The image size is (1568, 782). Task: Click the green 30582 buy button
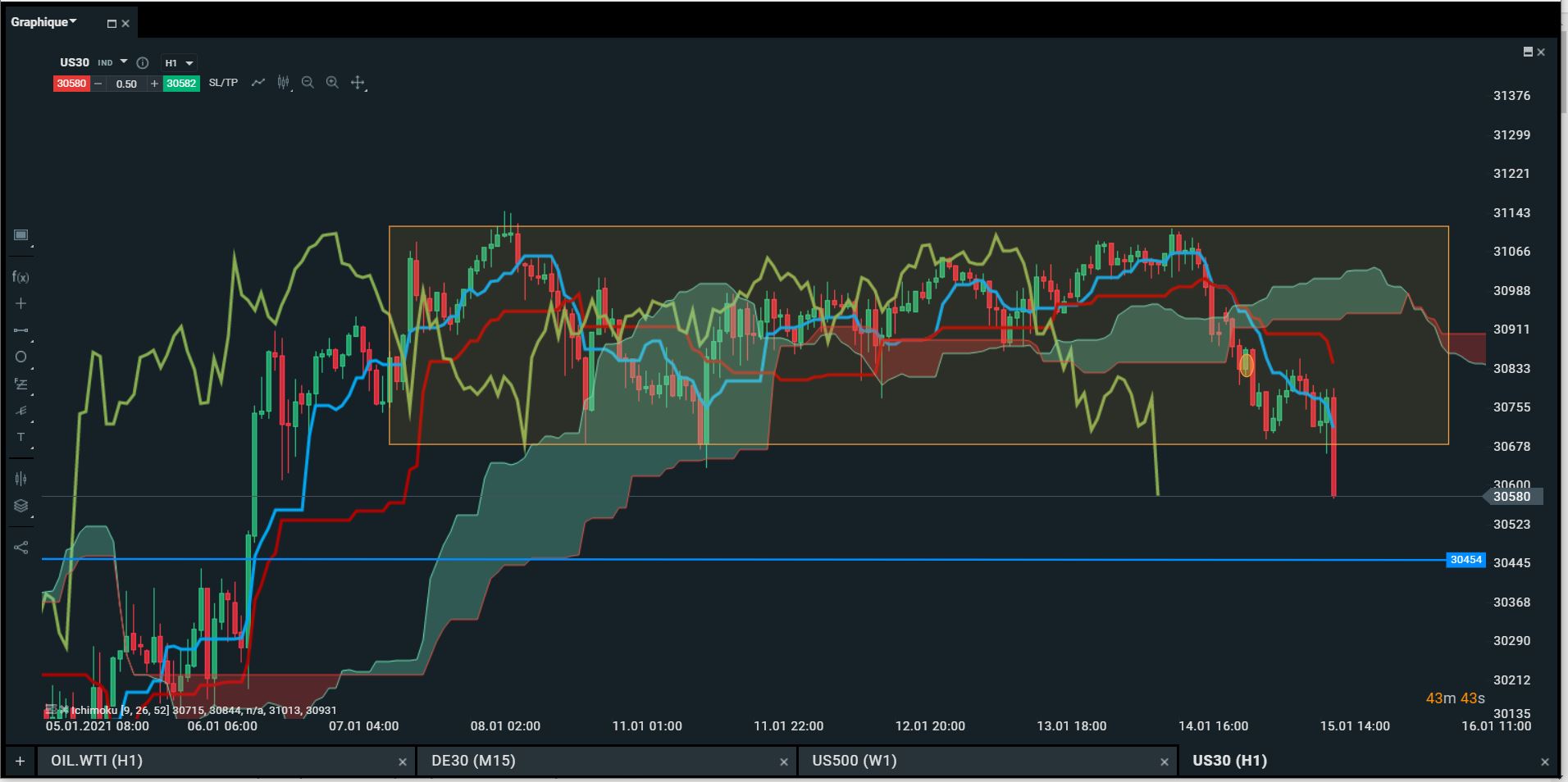[x=181, y=84]
